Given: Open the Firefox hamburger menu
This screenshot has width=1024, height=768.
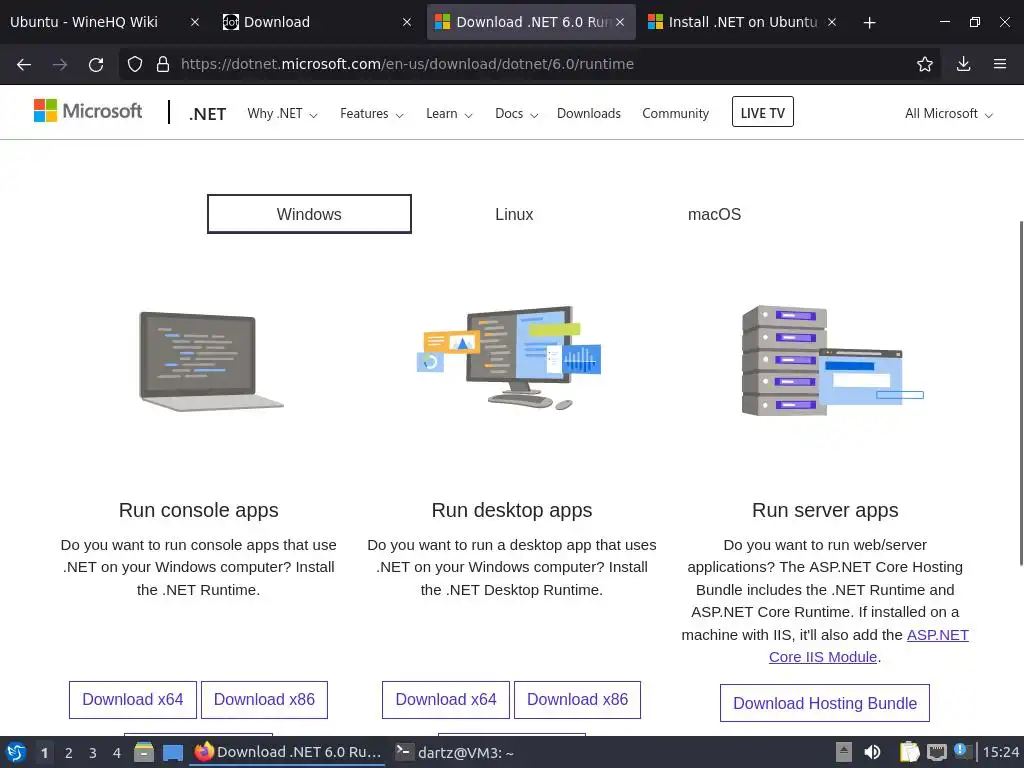Looking at the screenshot, I should (x=1000, y=64).
